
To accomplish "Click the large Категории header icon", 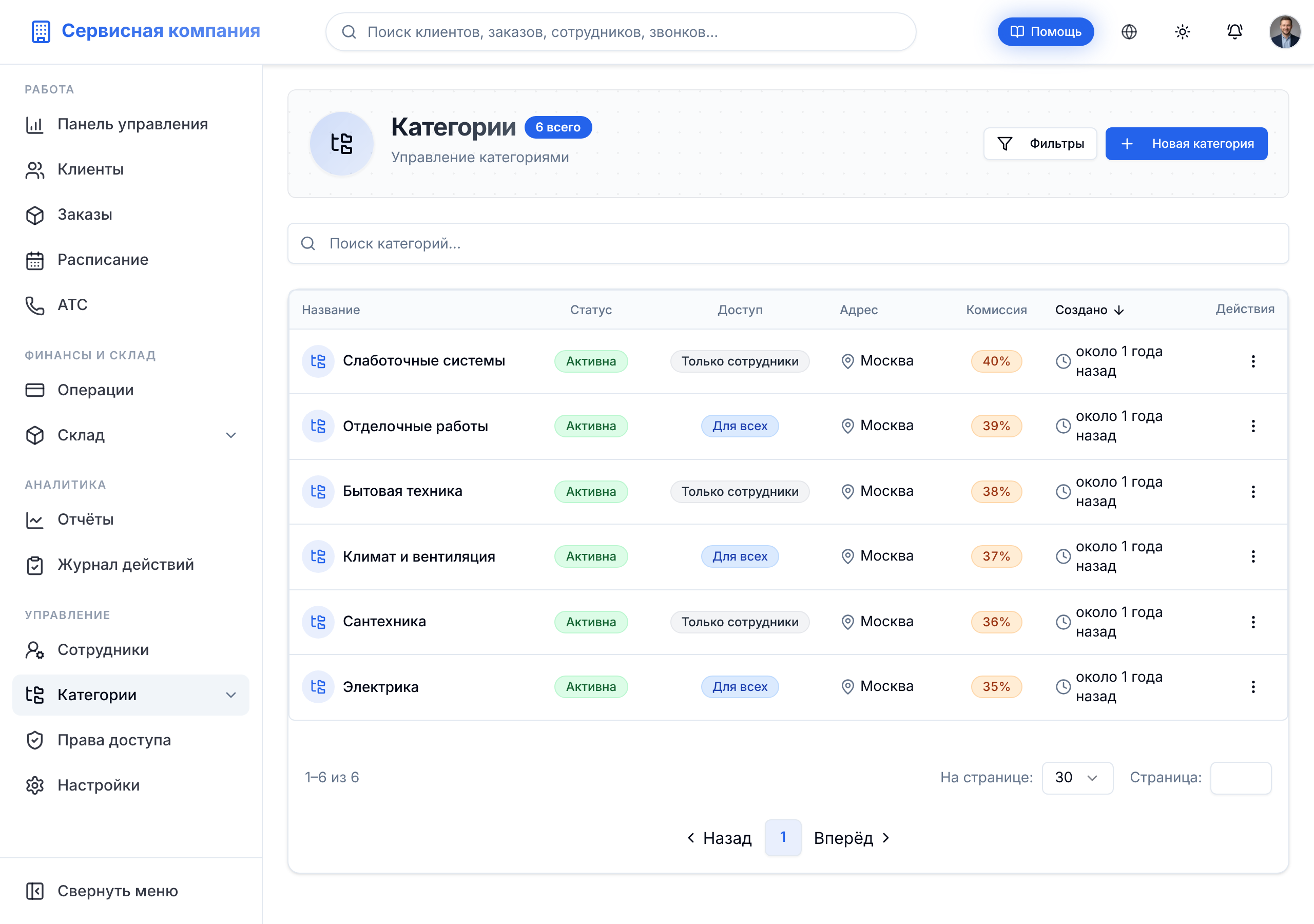I will tap(342, 143).
